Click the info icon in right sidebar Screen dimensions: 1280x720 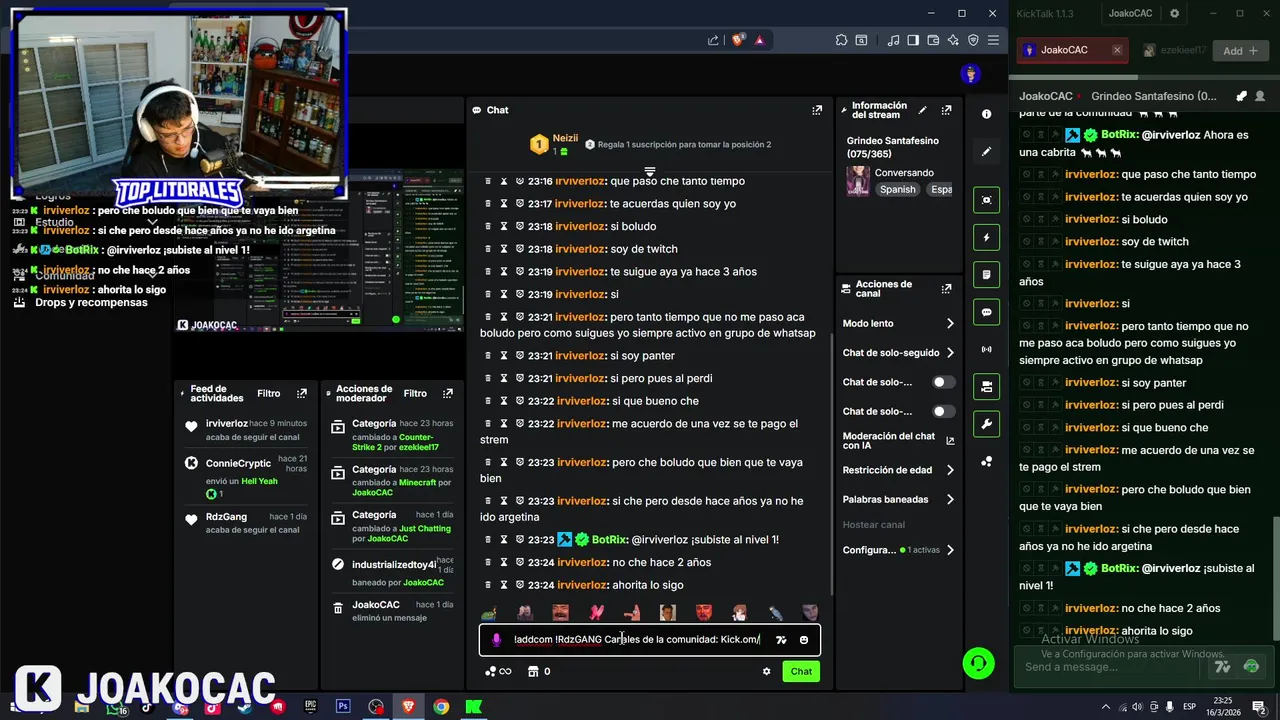point(987,114)
